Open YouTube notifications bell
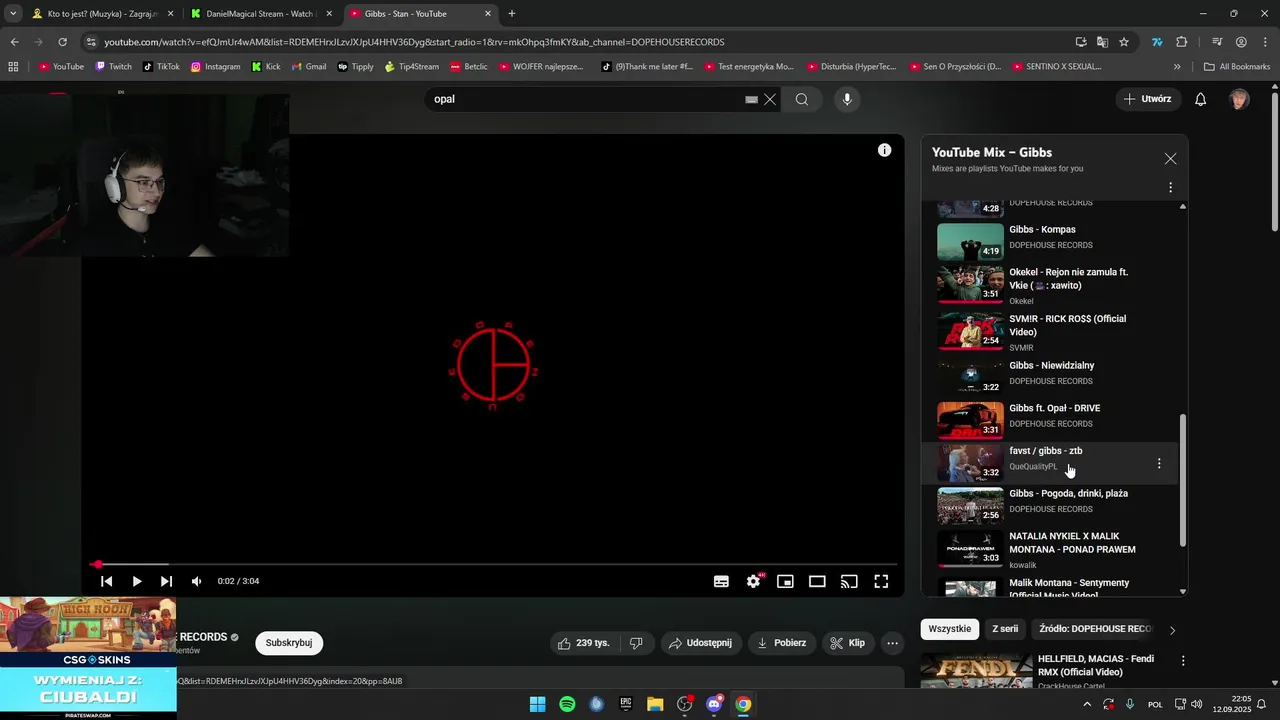 tap(1201, 99)
